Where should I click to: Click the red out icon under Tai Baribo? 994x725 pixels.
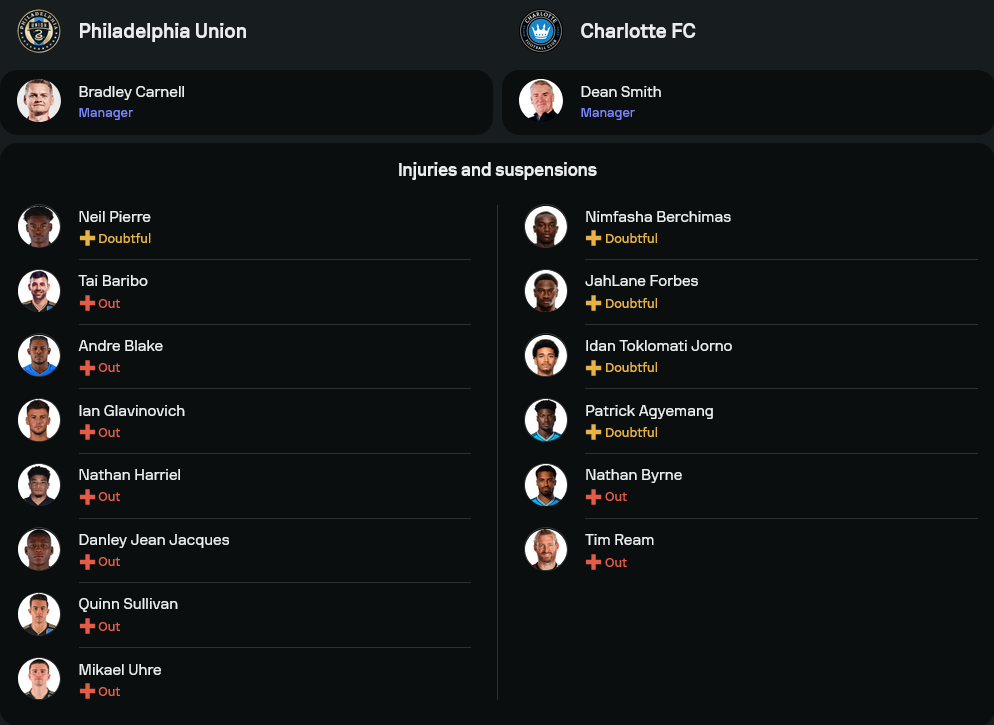tap(87, 303)
